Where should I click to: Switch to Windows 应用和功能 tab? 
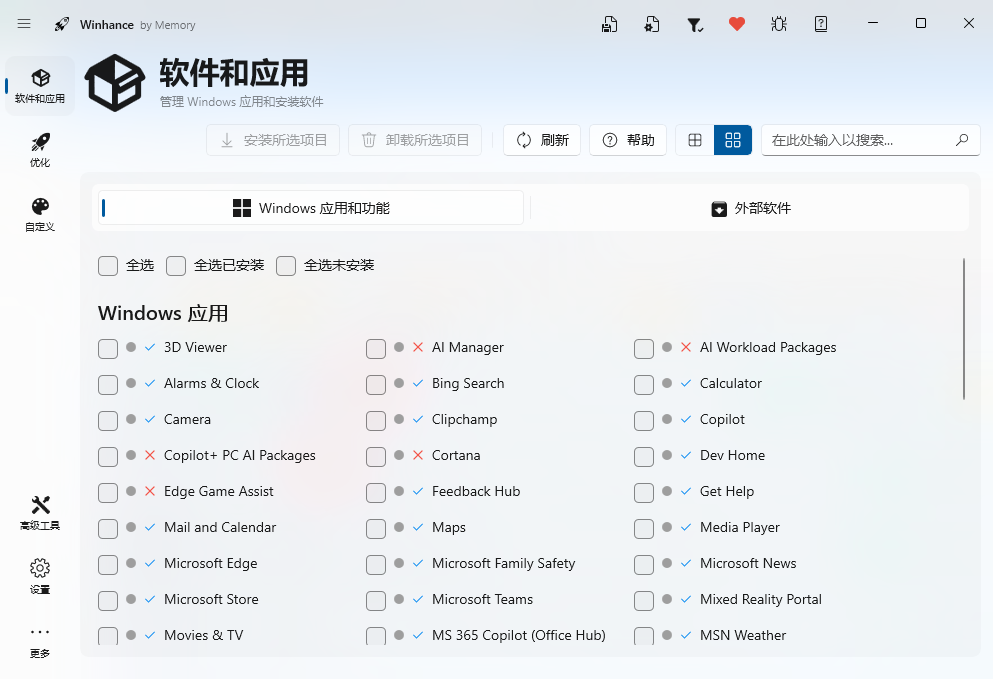(311, 208)
